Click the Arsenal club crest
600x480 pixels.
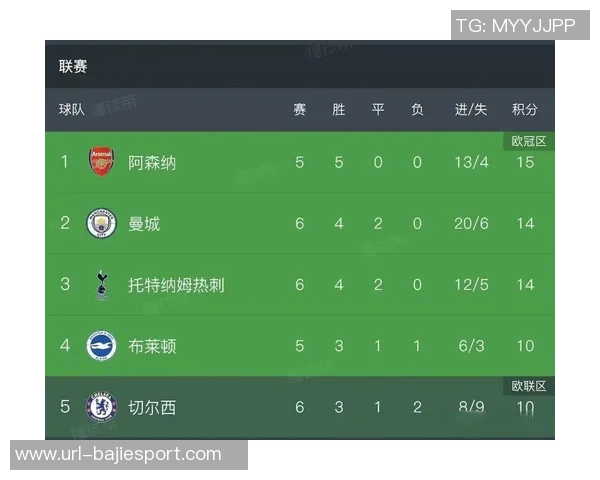click(101, 162)
